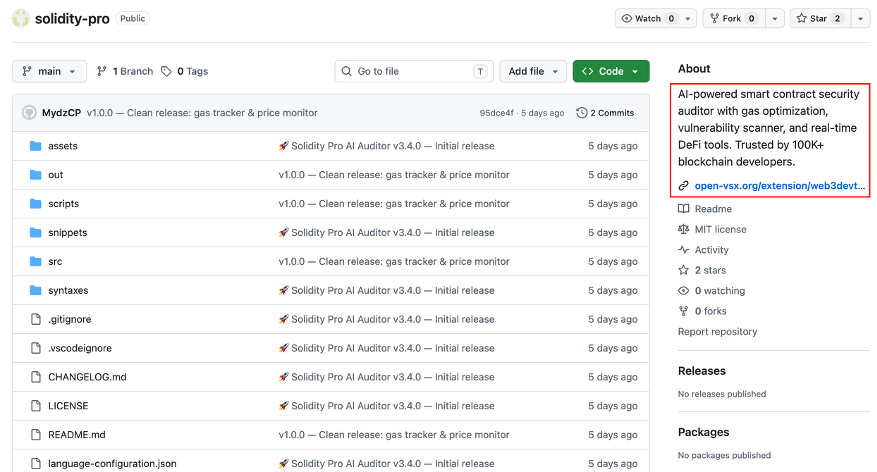Open the assets row commit message
This screenshot has width=877, height=472.
click(386, 145)
